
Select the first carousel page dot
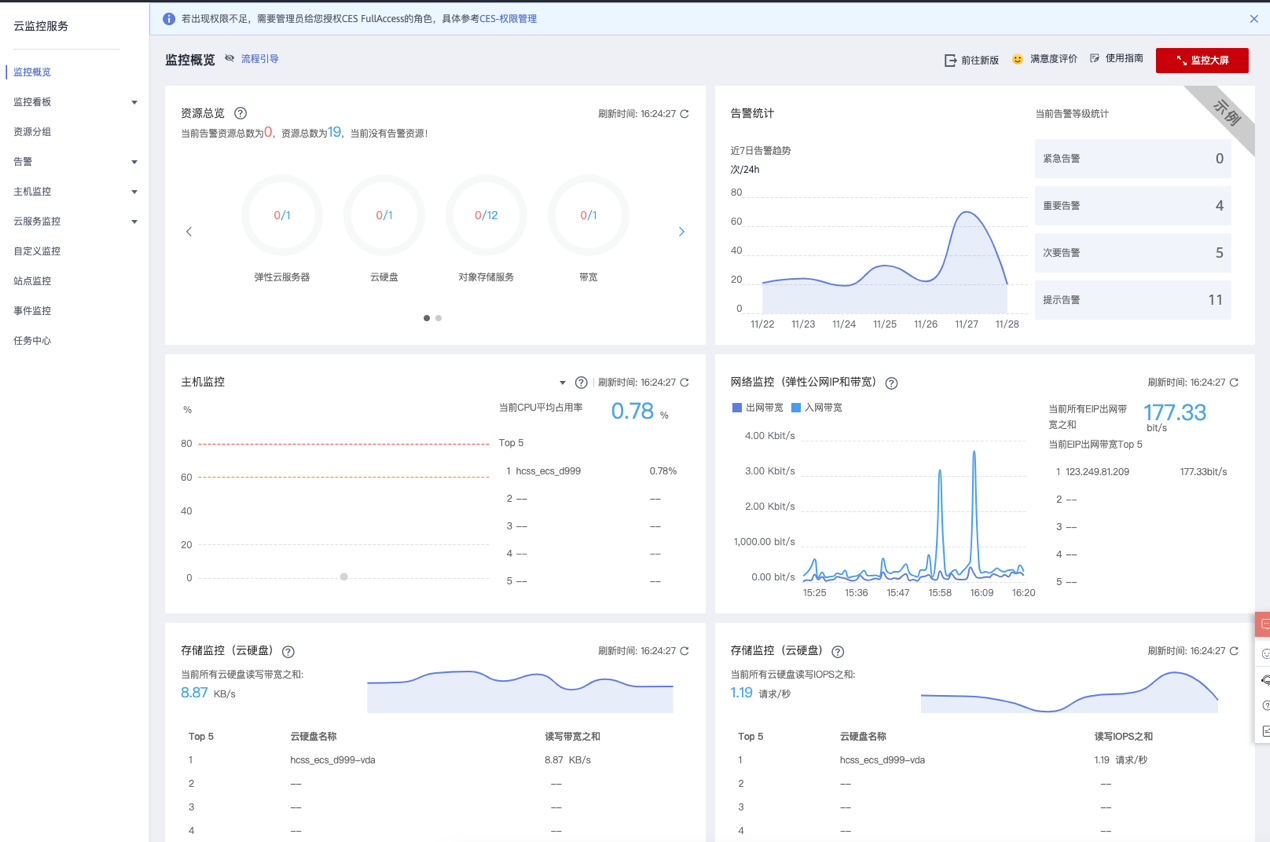(x=427, y=318)
